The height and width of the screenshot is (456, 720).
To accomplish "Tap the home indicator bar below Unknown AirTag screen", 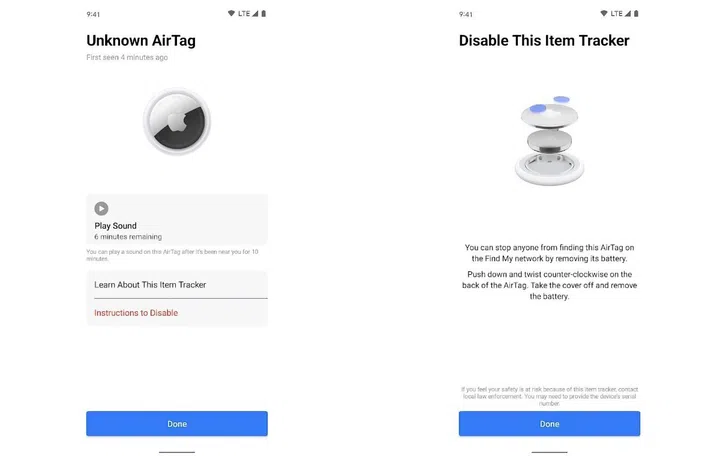I will [177, 452].
